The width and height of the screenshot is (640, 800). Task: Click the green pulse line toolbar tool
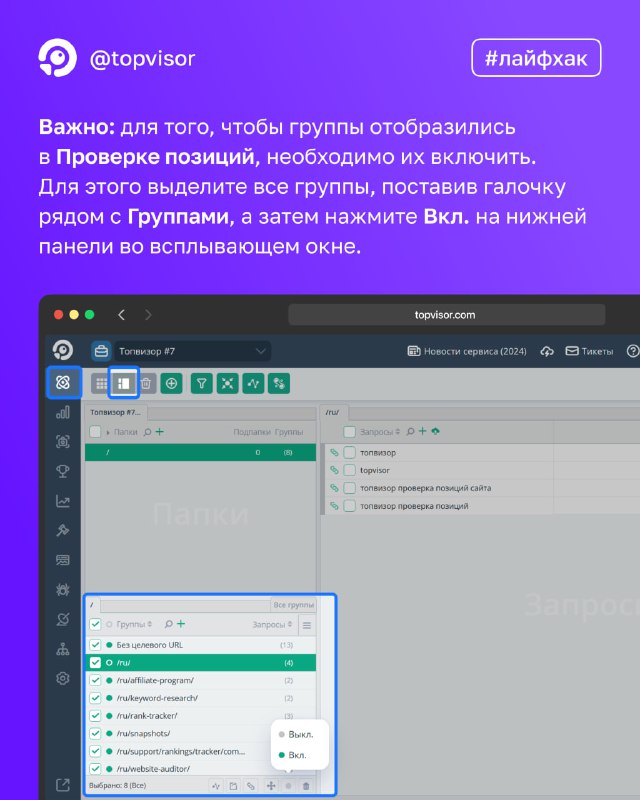point(254,383)
